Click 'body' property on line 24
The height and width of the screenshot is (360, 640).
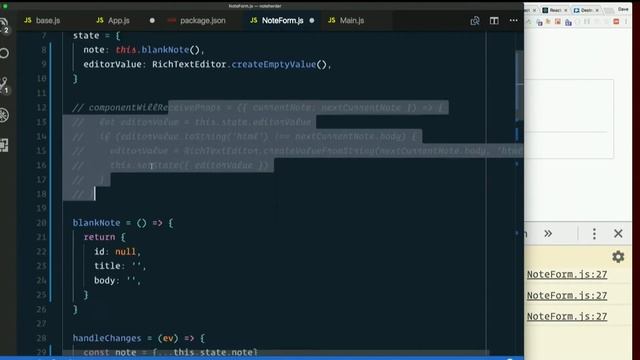pyautogui.click(x=104, y=280)
